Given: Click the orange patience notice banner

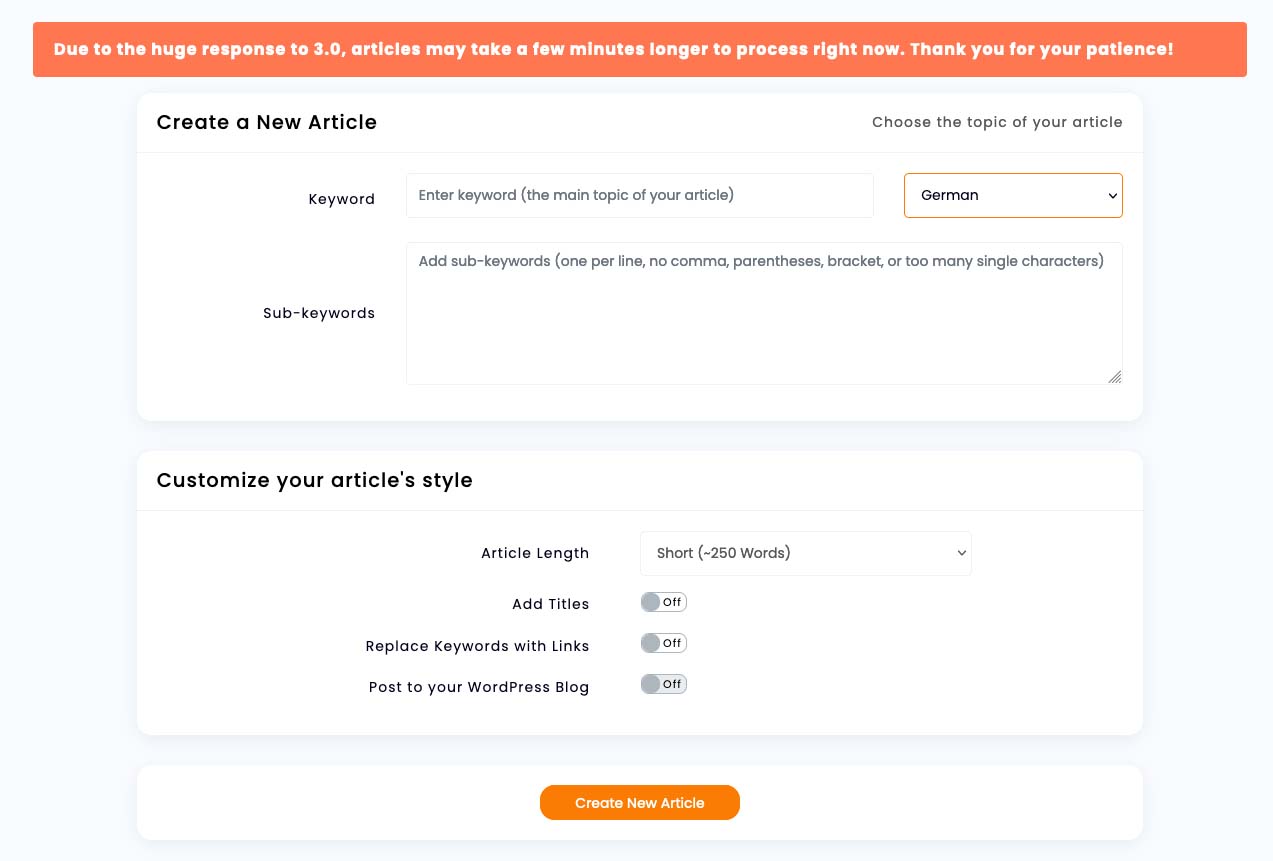Looking at the screenshot, I should pyautogui.click(x=639, y=49).
